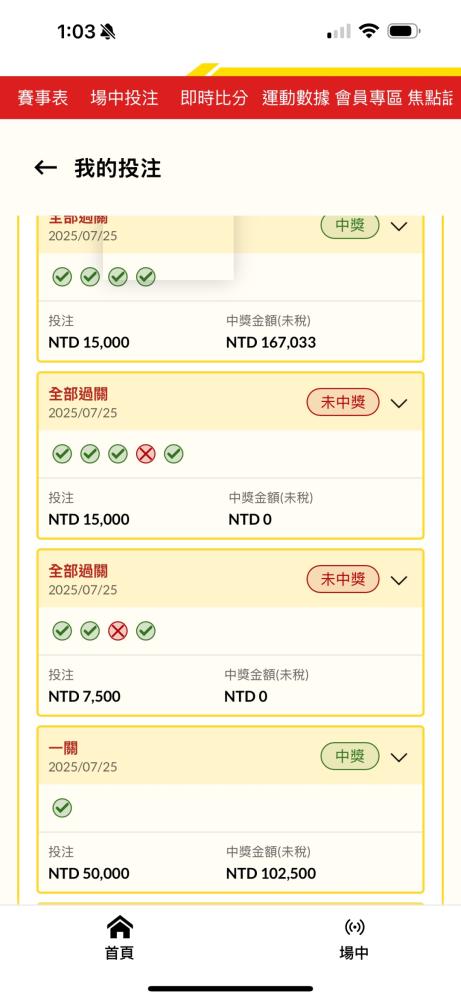Open 運動數據 in the red menu
Image resolution: width=461 pixels, height=1000 pixels.
[296, 98]
